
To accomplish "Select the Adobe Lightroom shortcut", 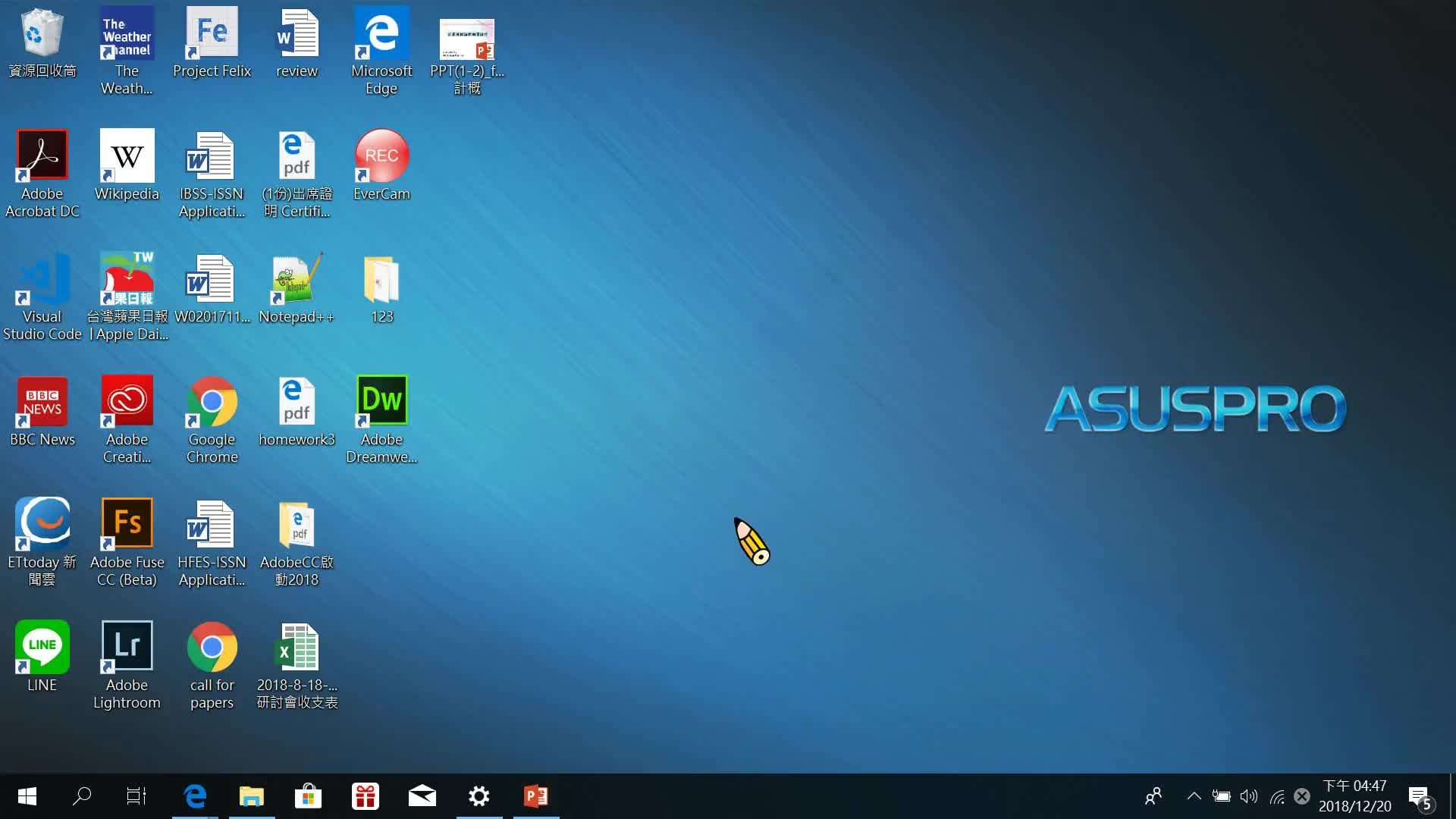I will (127, 665).
